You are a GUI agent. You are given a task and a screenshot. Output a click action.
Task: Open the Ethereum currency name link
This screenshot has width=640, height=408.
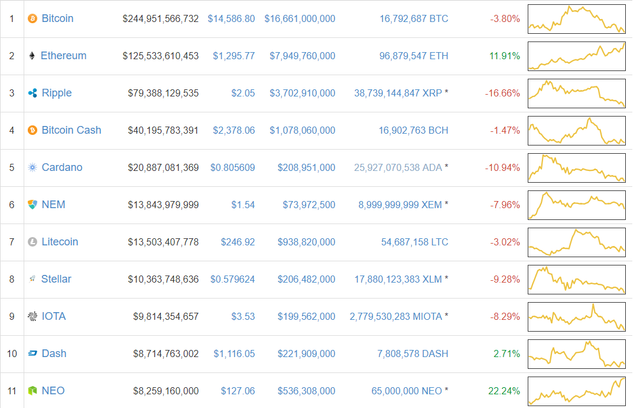coord(63,56)
